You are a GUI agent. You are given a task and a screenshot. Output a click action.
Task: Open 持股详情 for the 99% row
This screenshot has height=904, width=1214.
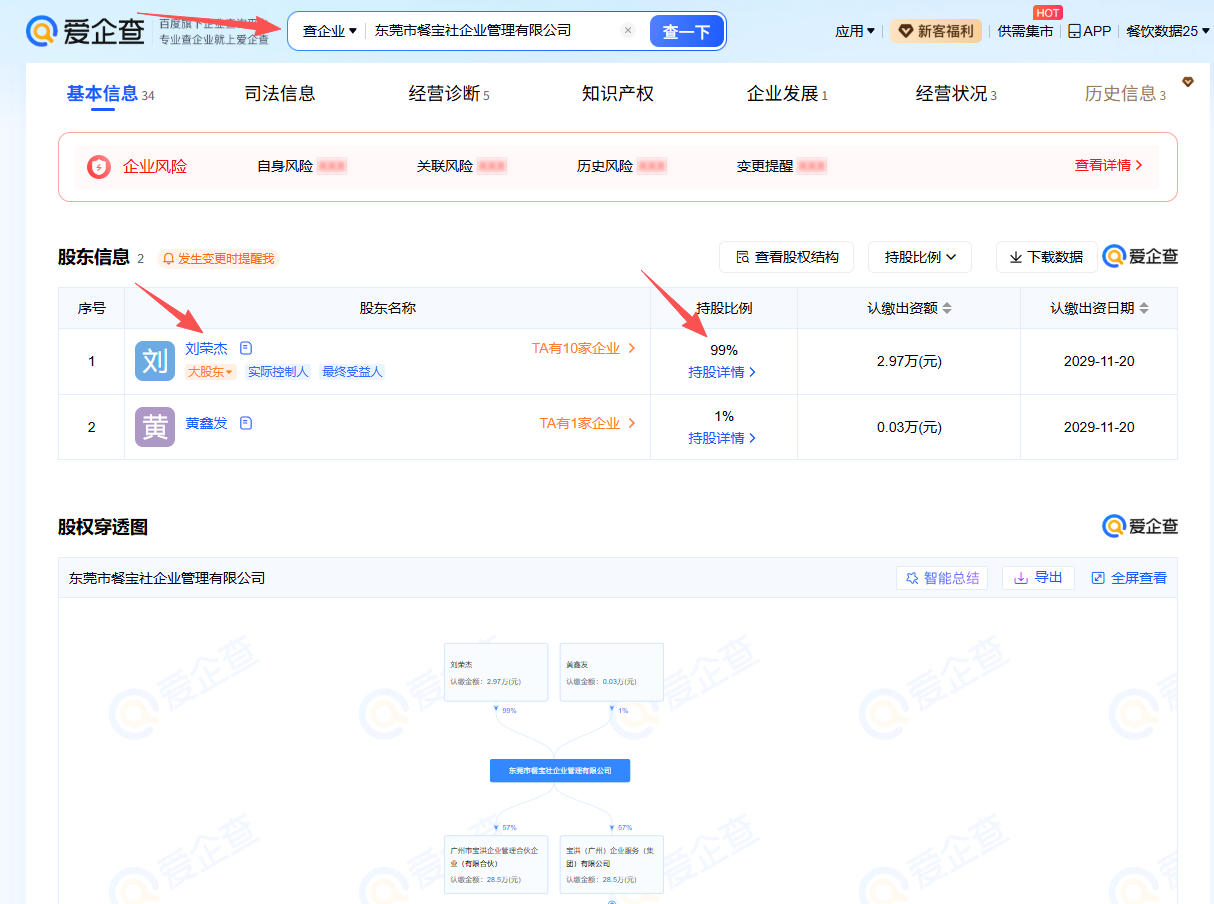pos(723,372)
